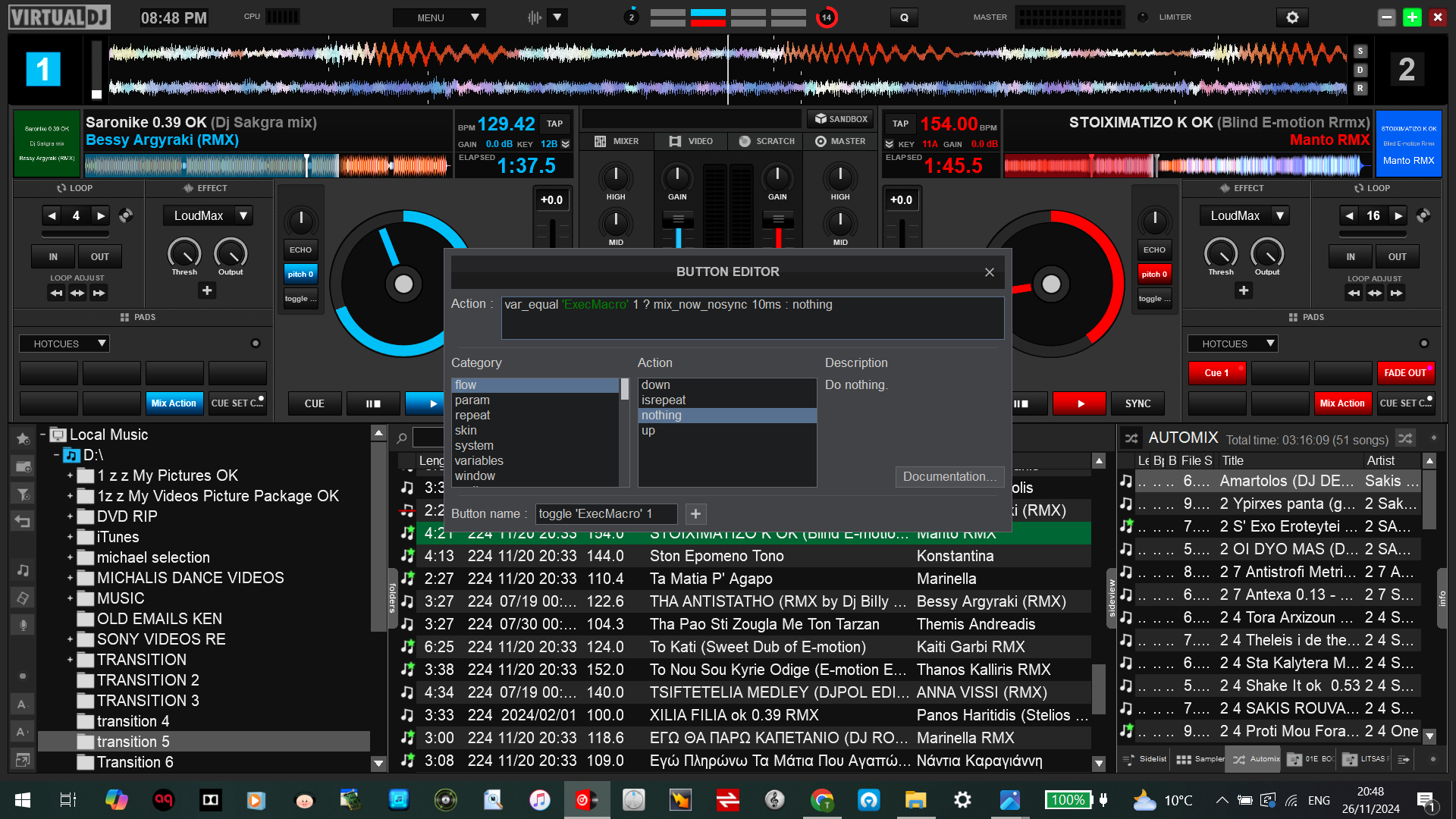
Task: Click right deck loop forward arrow
Action: tap(1398, 216)
